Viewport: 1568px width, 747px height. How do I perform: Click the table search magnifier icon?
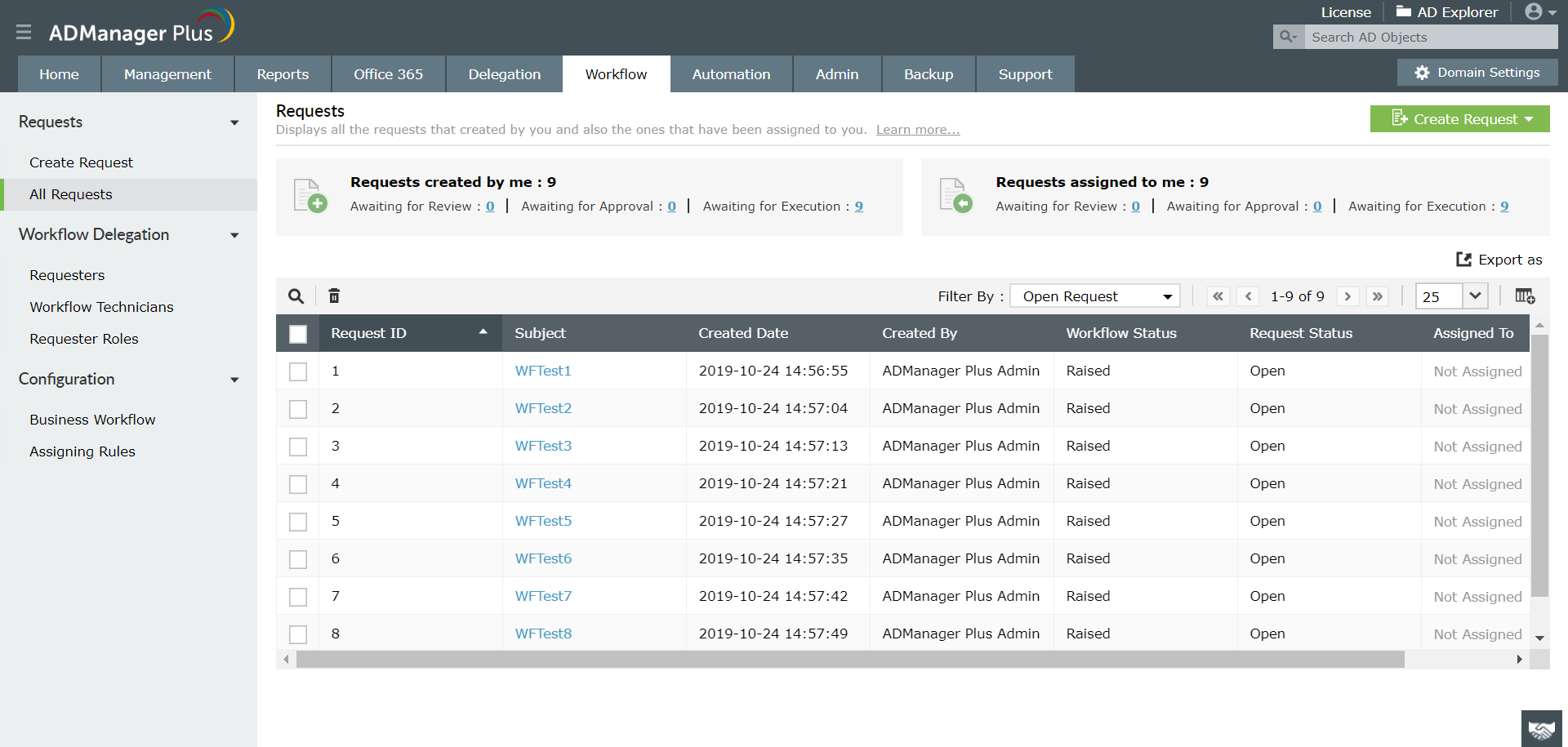tap(296, 296)
